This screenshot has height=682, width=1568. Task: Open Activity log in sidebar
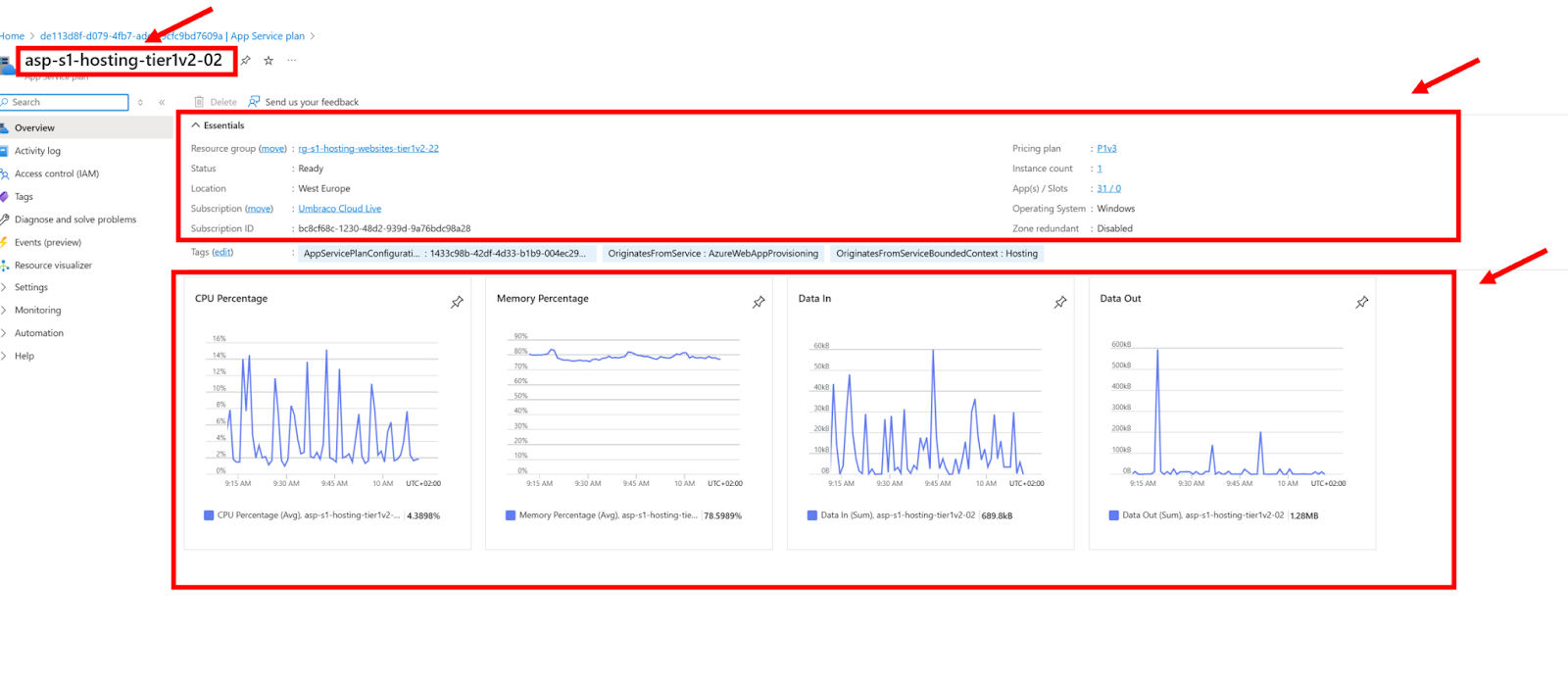[x=37, y=151]
